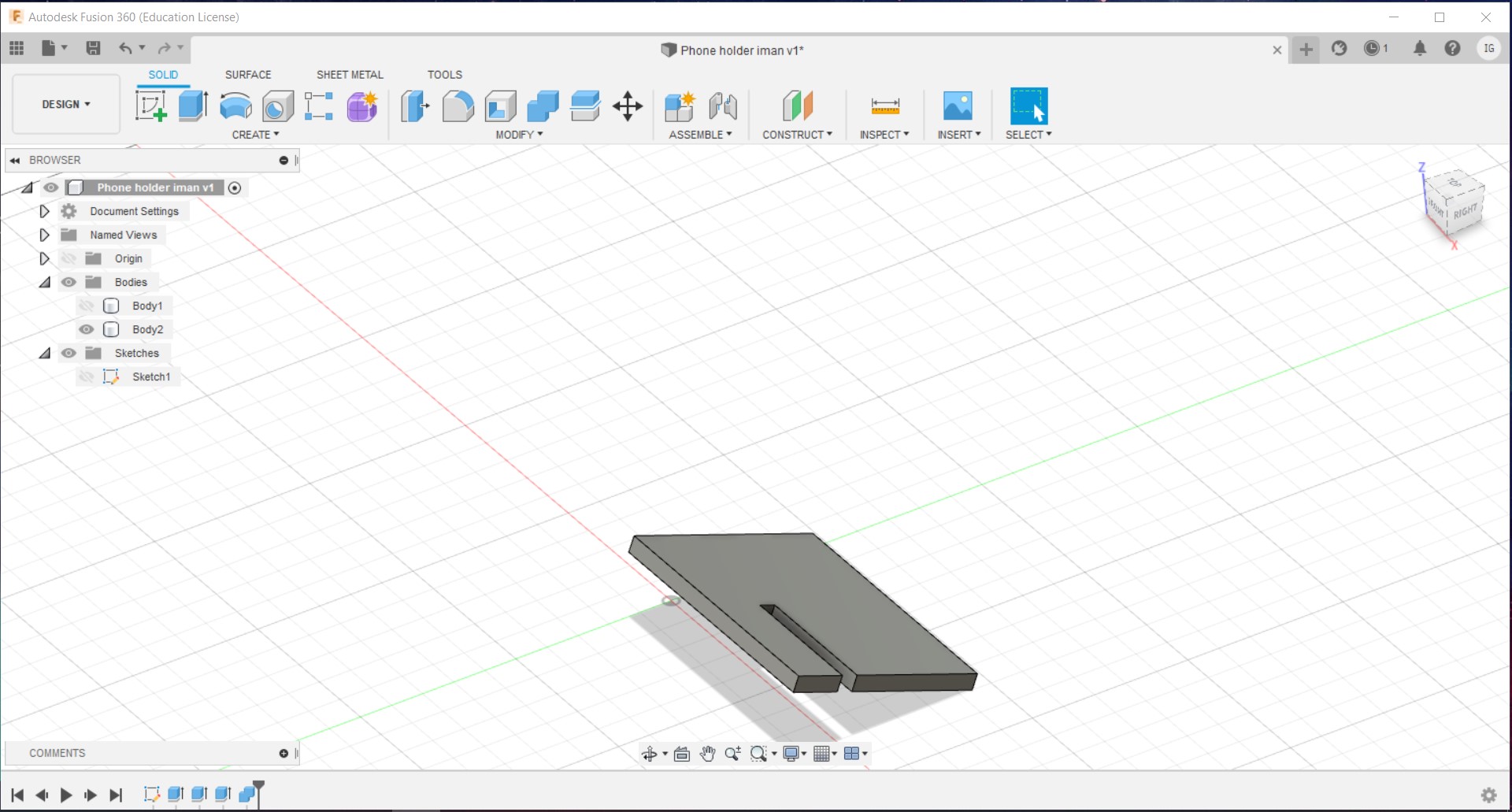Click the Offset Plane construct icon
Screen dimensions: 1512x812
click(x=797, y=106)
